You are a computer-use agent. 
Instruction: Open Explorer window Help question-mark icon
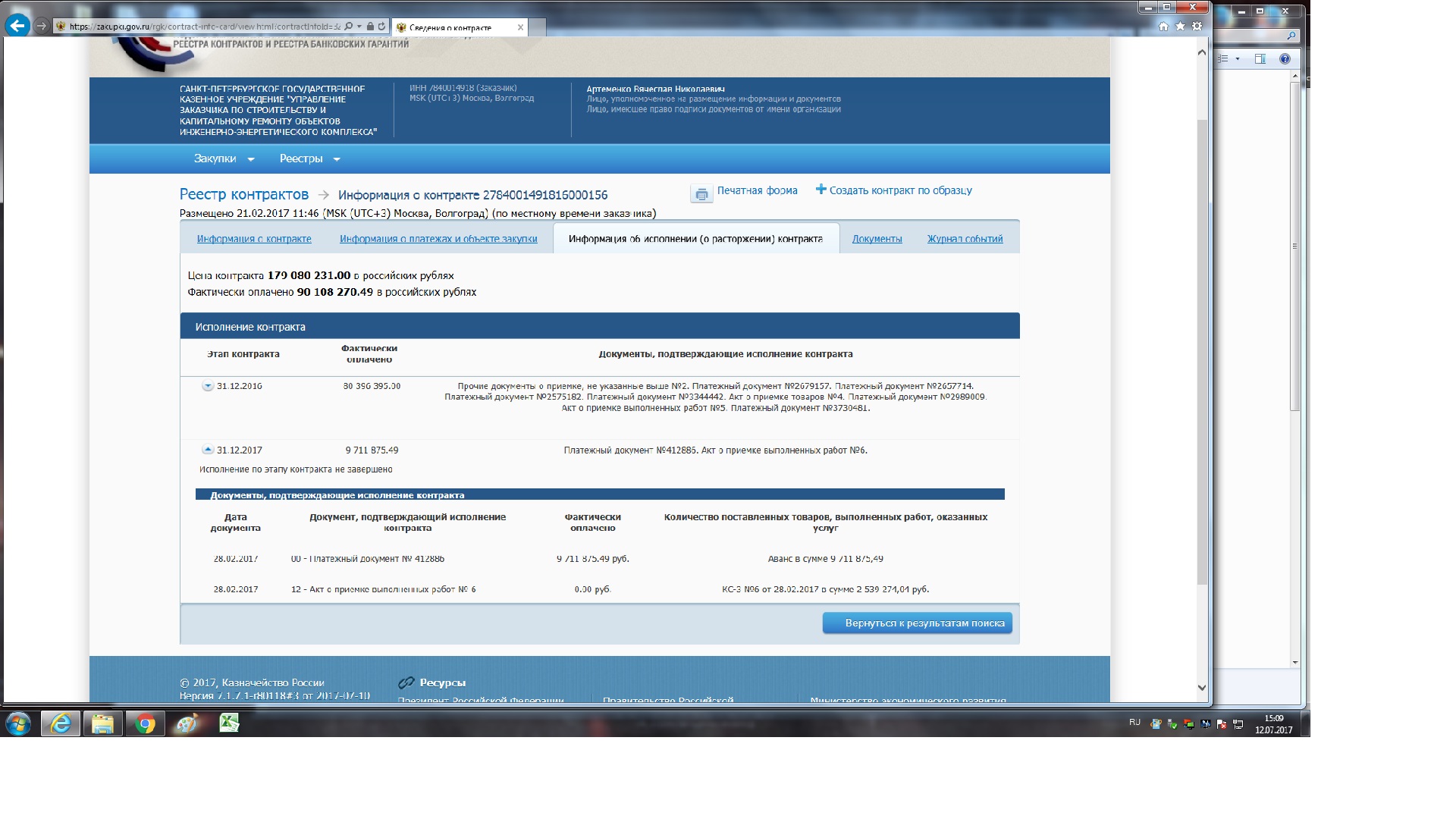[1285, 58]
